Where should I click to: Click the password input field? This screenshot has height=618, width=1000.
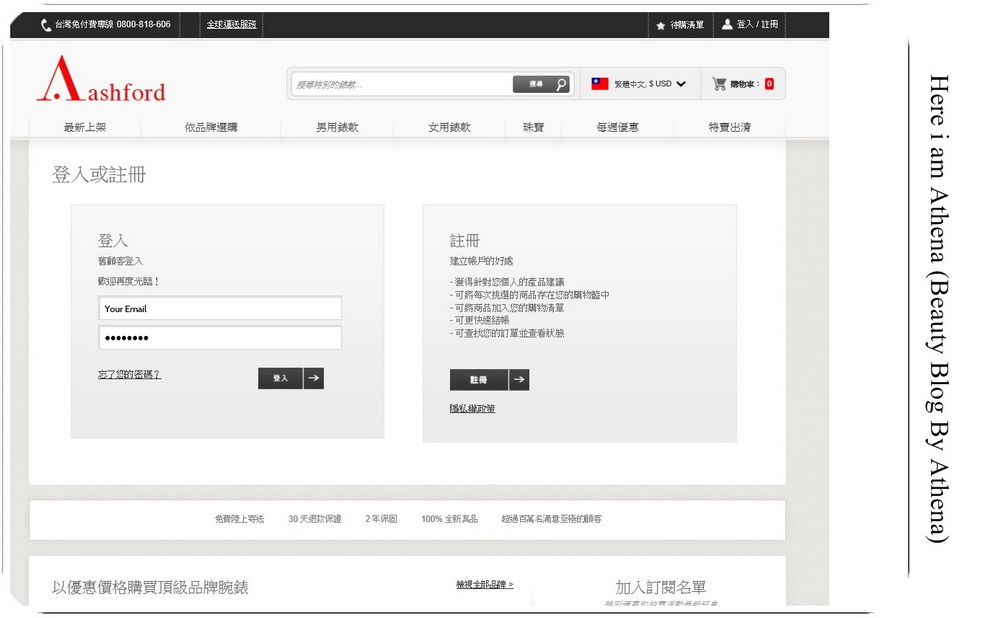click(x=220, y=337)
